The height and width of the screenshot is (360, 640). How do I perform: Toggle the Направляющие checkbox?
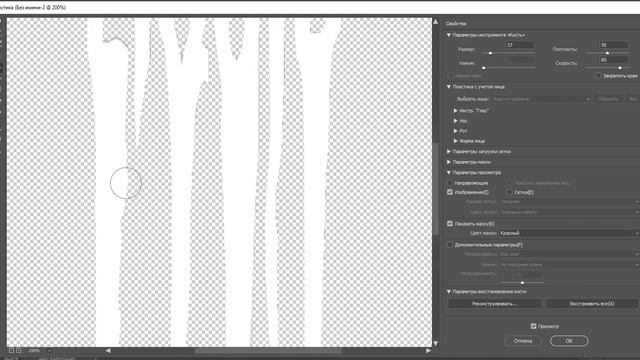[450, 183]
